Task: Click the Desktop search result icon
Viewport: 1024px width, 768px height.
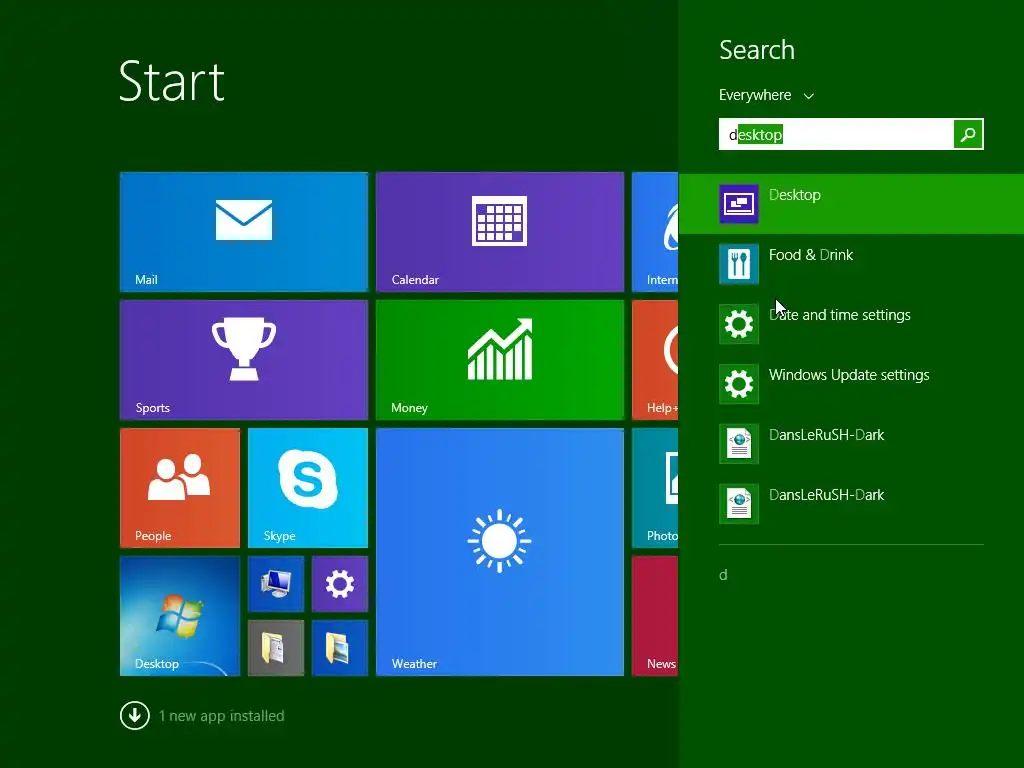Action: 739,204
